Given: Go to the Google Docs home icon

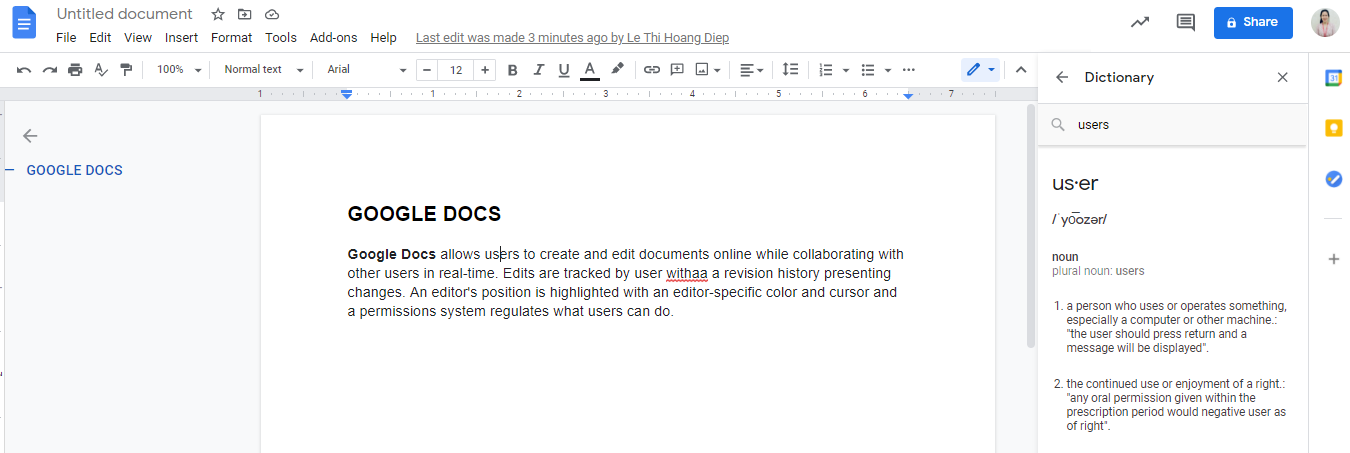Looking at the screenshot, I should (24, 23).
